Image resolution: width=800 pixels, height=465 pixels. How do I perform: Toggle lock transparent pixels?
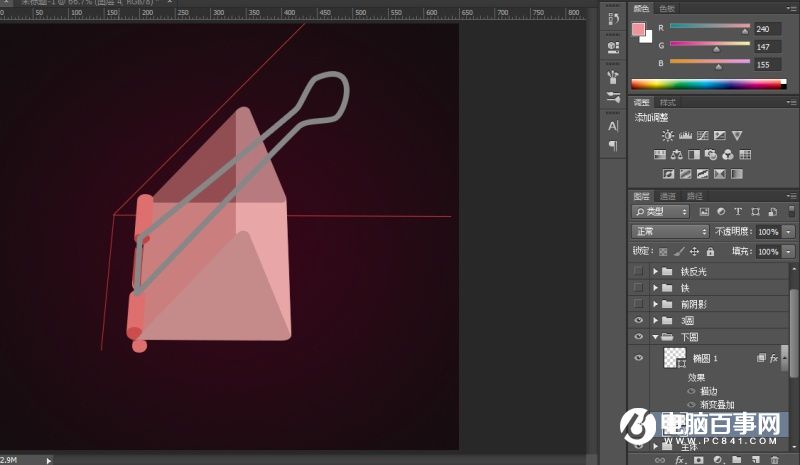coord(663,252)
